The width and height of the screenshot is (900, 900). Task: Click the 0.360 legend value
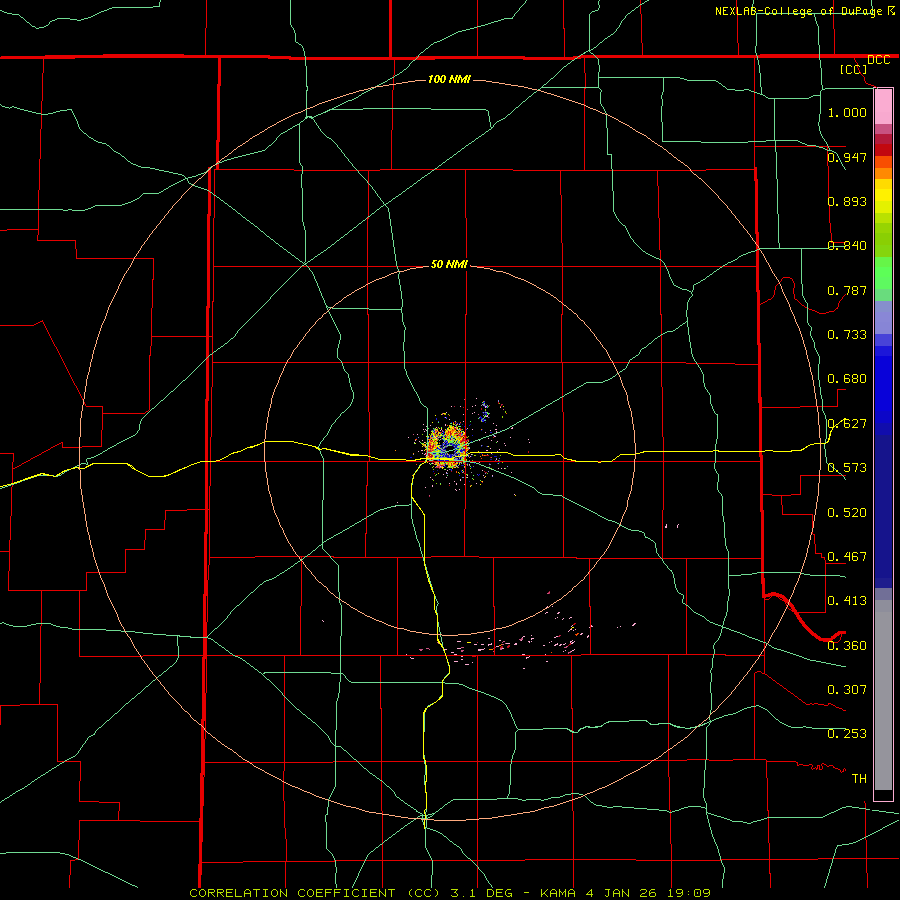pos(847,646)
